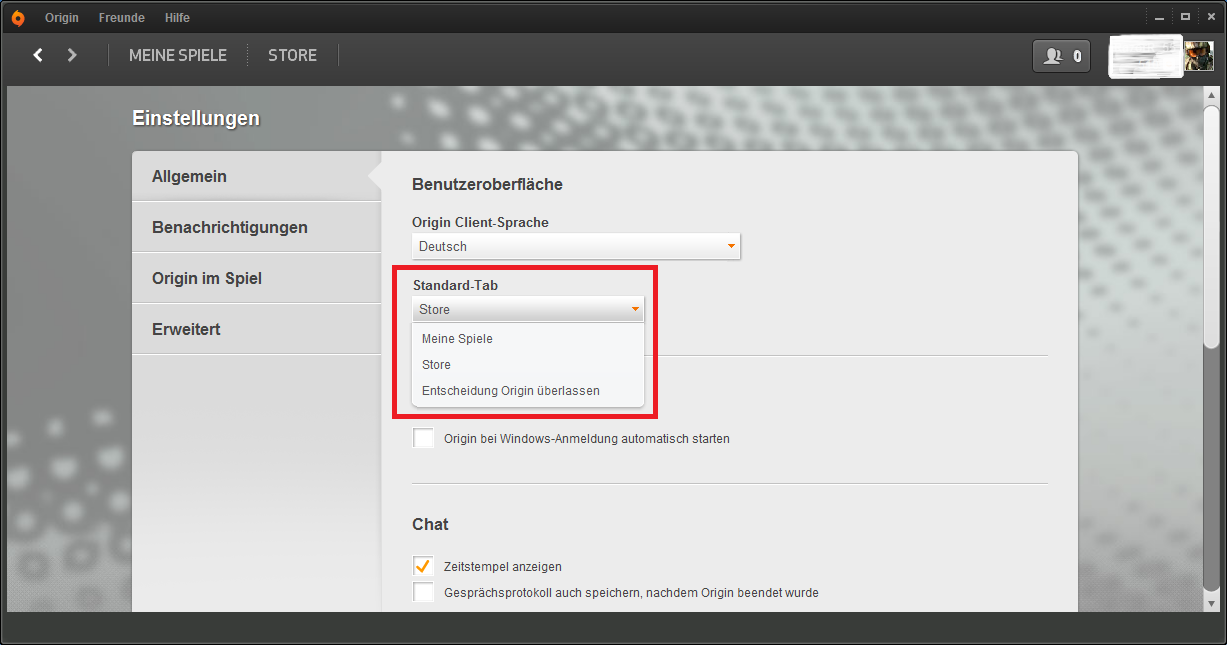Open the Hilfe menu
The image size is (1227, 645).
pyautogui.click(x=177, y=18)
